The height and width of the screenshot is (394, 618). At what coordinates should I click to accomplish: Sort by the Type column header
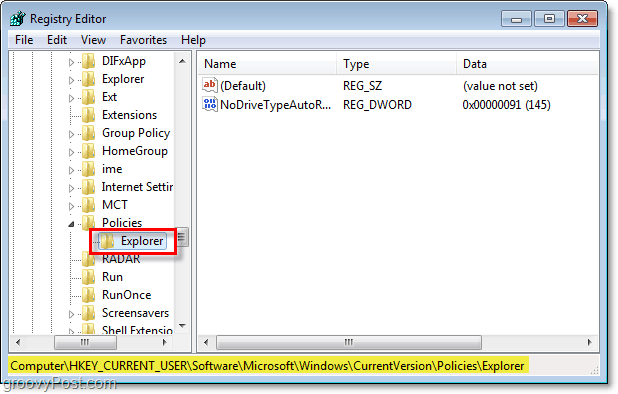point(396,63)
